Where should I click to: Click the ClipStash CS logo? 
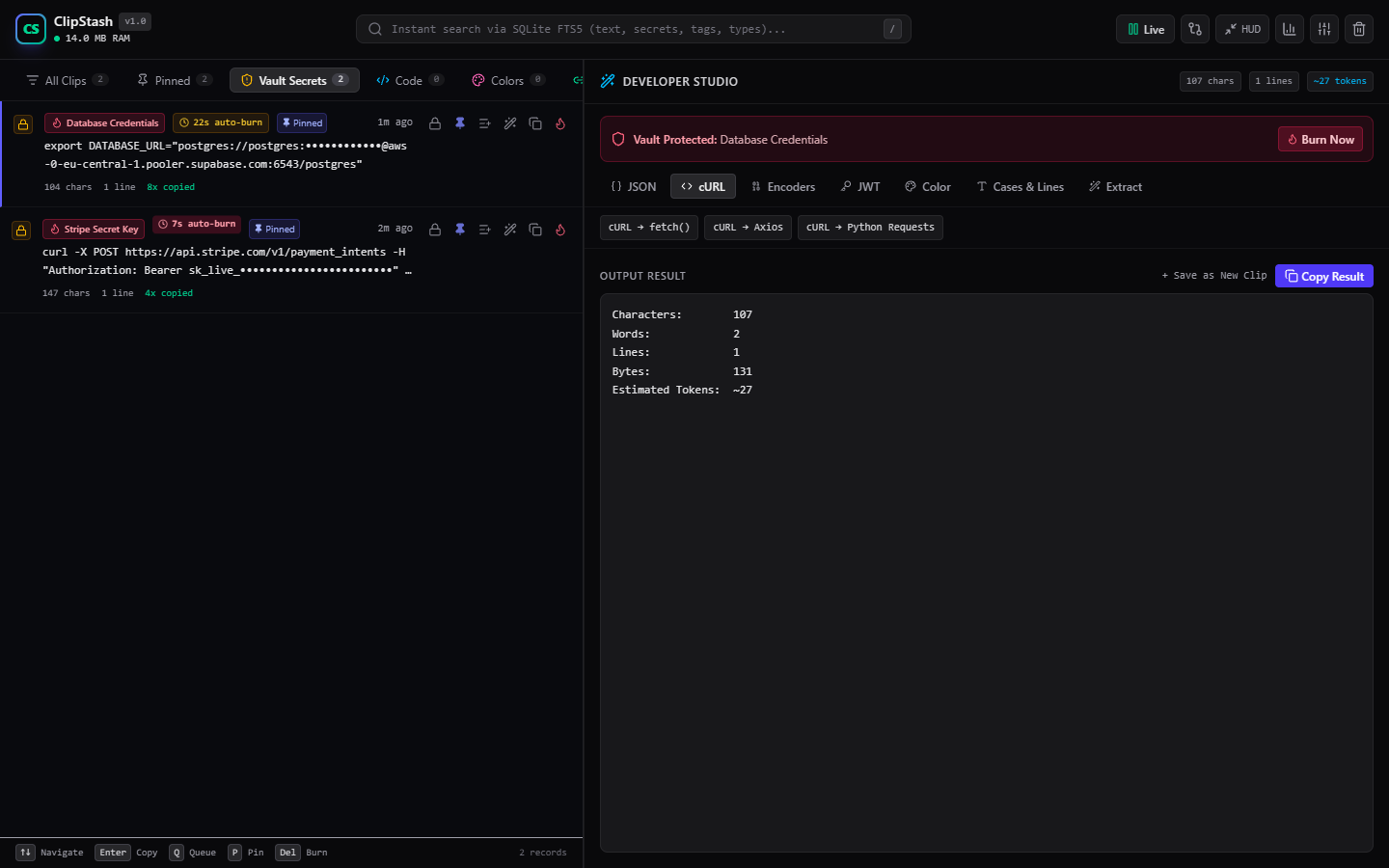click(31, 29)
